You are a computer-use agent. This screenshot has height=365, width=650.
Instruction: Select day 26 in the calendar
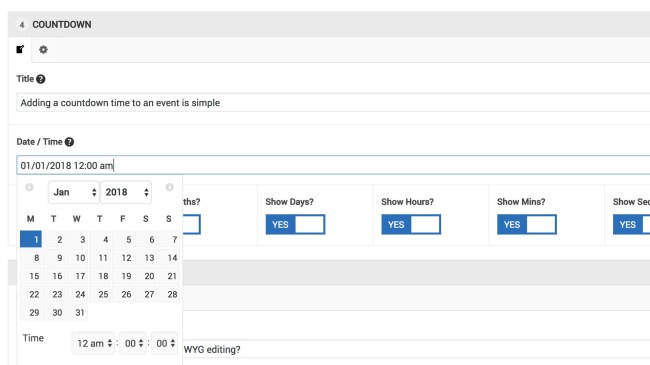tap(124, 294)
